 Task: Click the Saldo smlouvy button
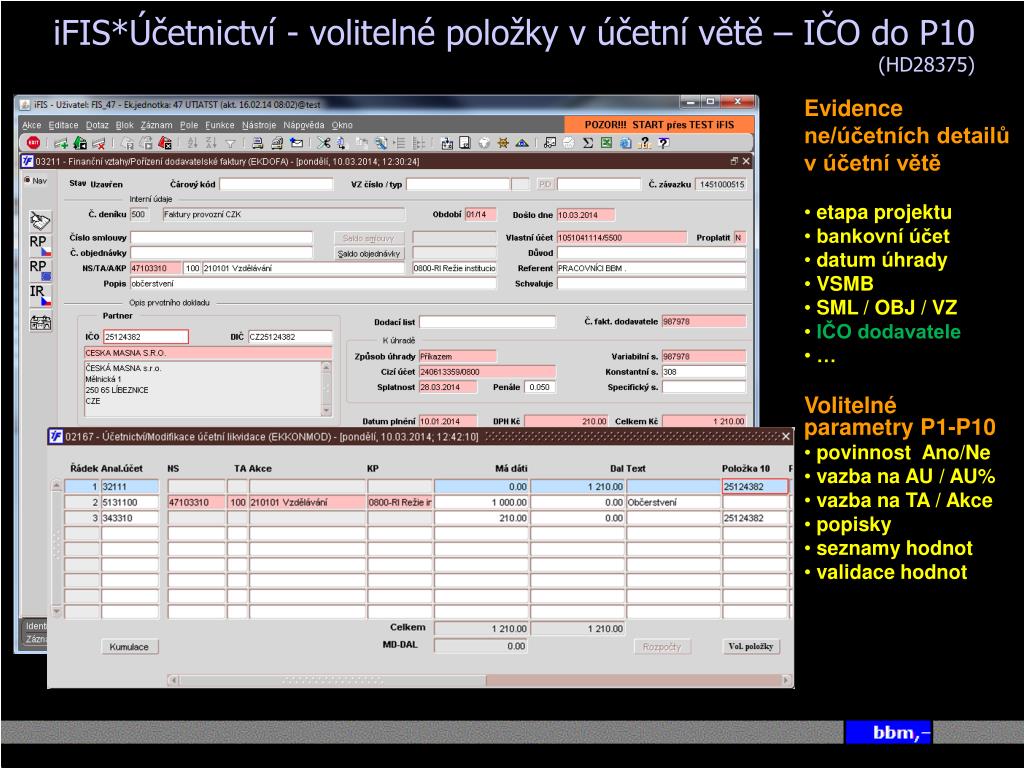click(x=369, y=238)
